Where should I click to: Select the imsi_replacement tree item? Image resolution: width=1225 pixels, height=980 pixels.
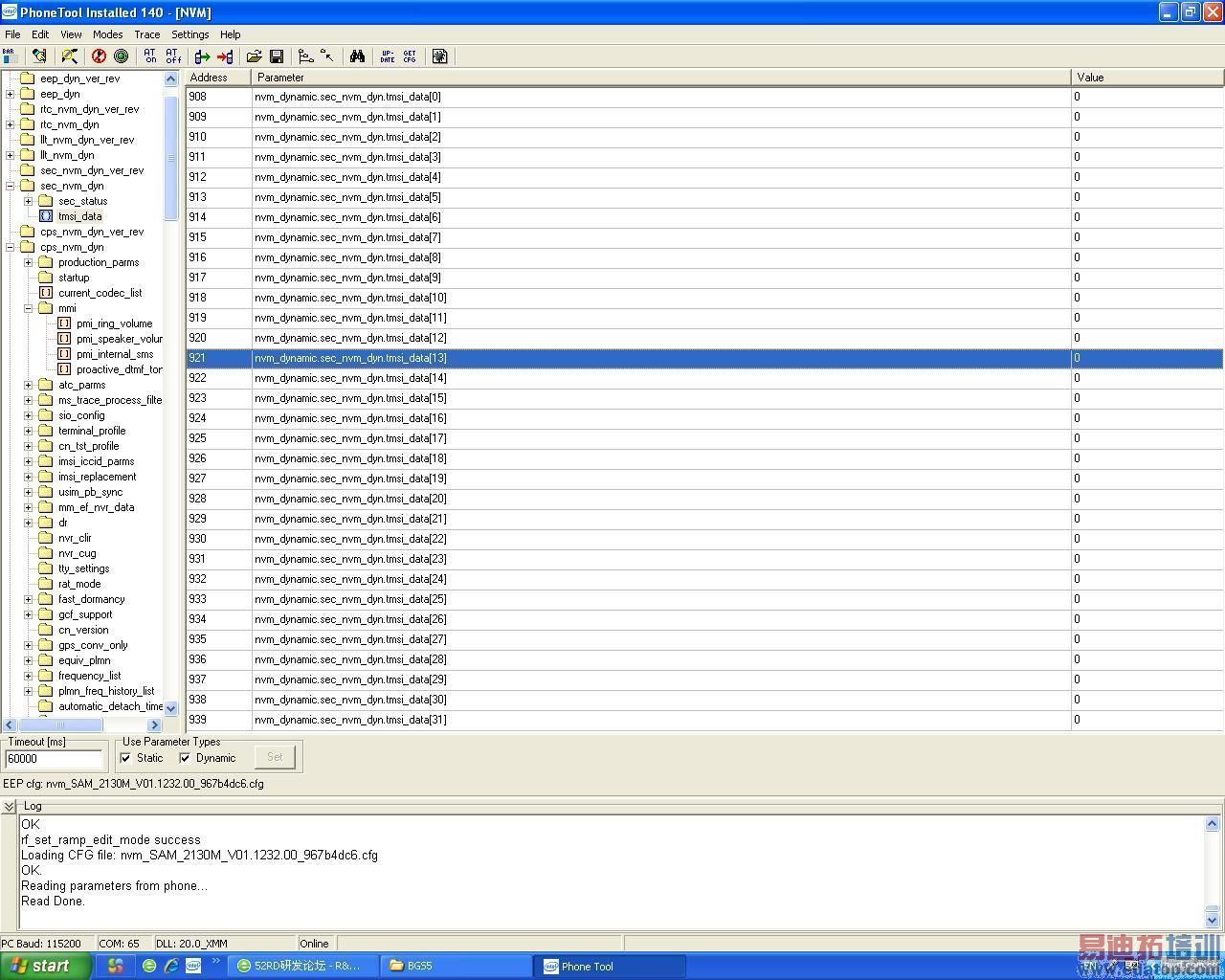click(x=97, y=477)
